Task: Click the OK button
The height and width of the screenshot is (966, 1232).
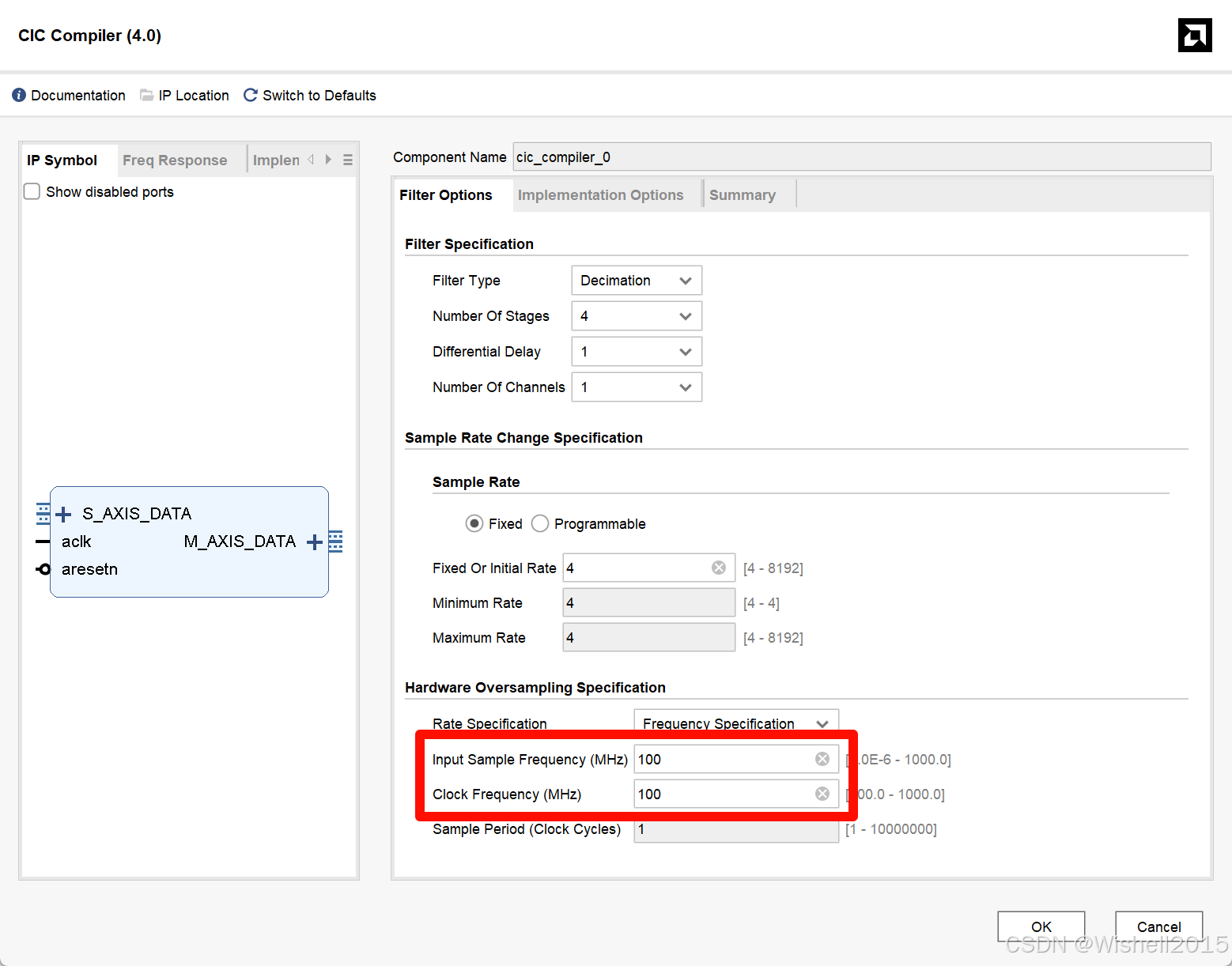Action: tap(1041, 926)
